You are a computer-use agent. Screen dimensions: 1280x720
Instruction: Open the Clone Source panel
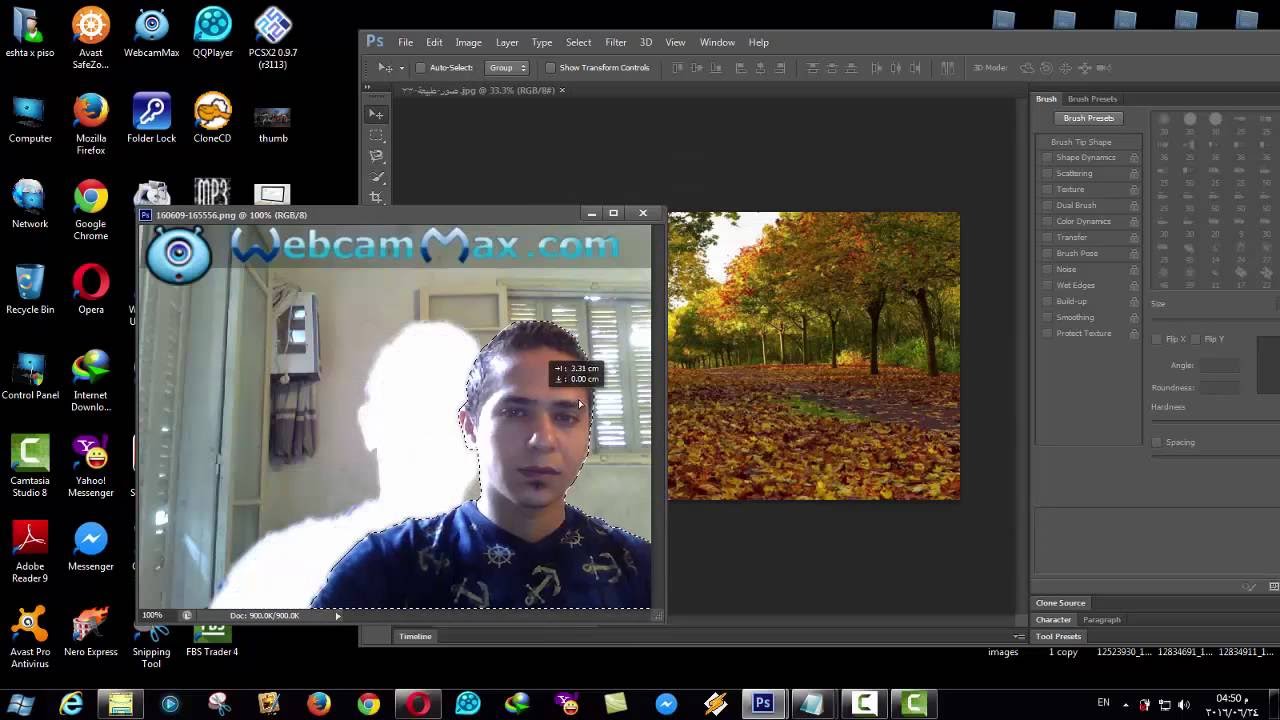click(1060, 603)
